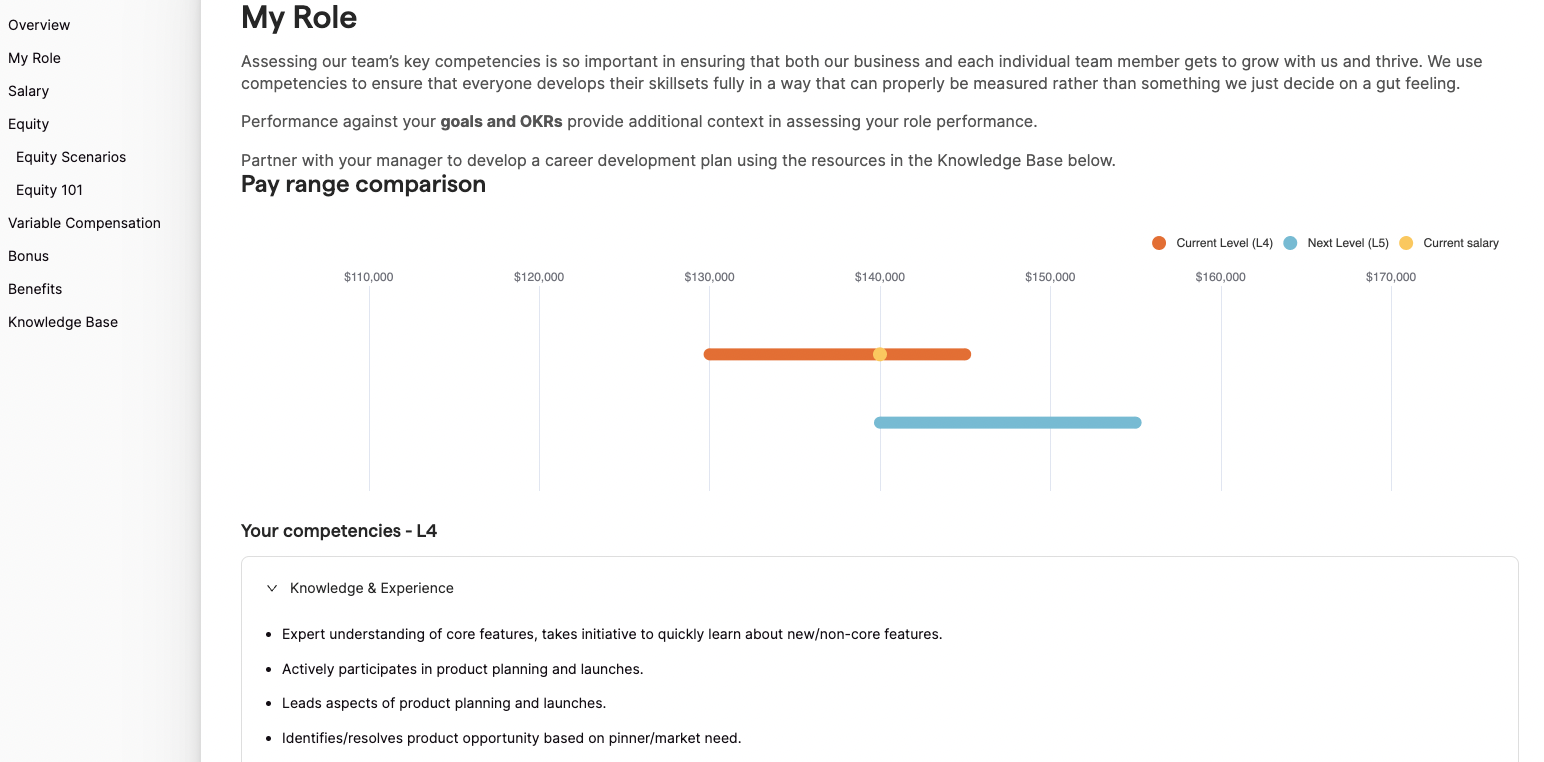The width and height of the screenshot is (1544, 762).
Task: Go to the Bonus section
Action: [x=28, y=256]
